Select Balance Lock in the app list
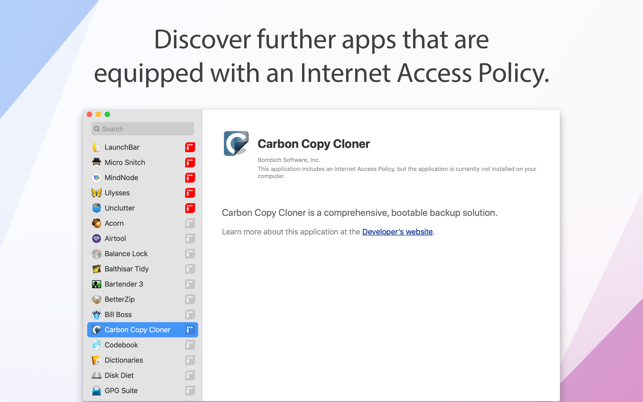This screenshot has height=402, width=643. [142, 254]
